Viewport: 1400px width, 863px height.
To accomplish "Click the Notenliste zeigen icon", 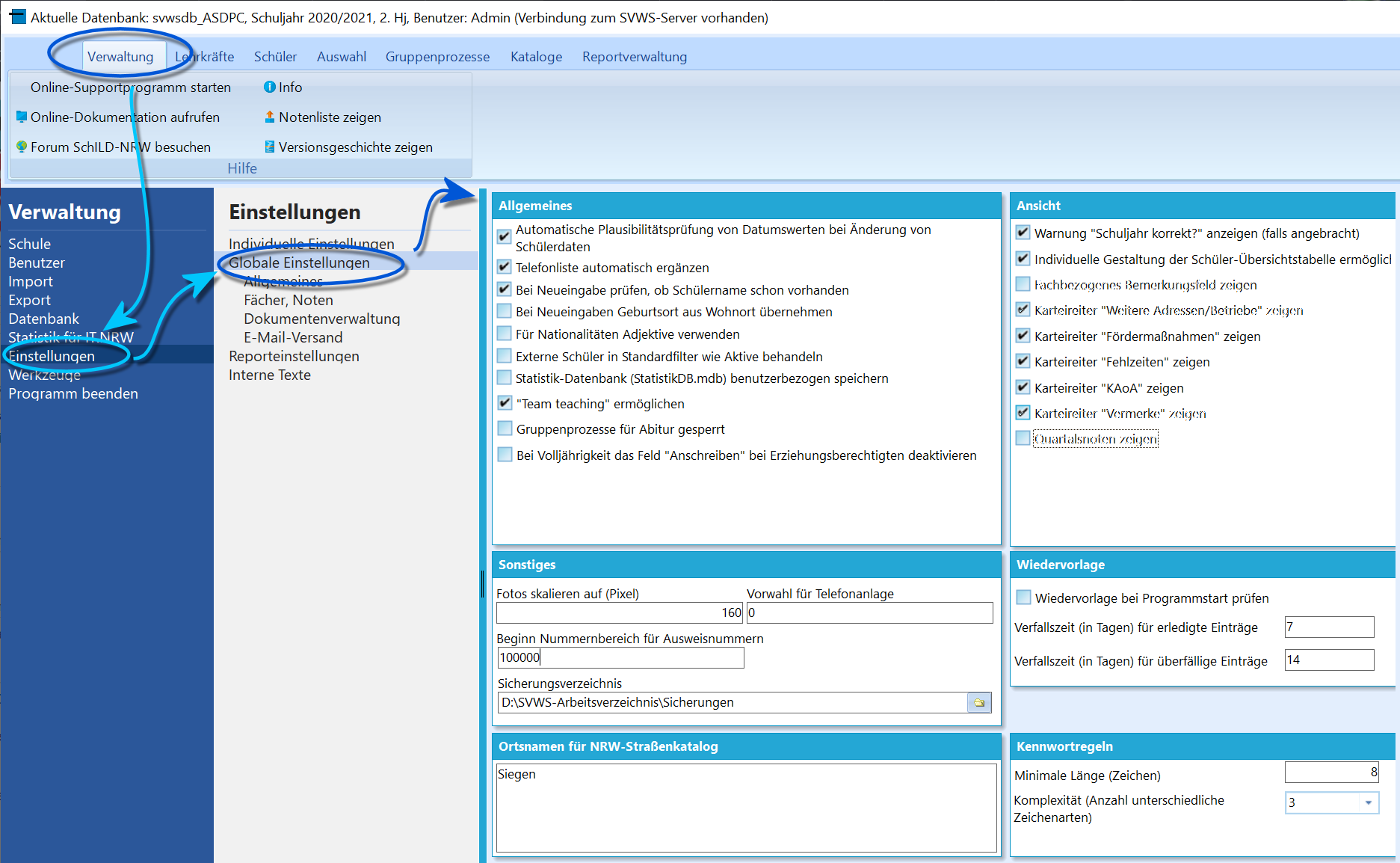I will 269,117.
